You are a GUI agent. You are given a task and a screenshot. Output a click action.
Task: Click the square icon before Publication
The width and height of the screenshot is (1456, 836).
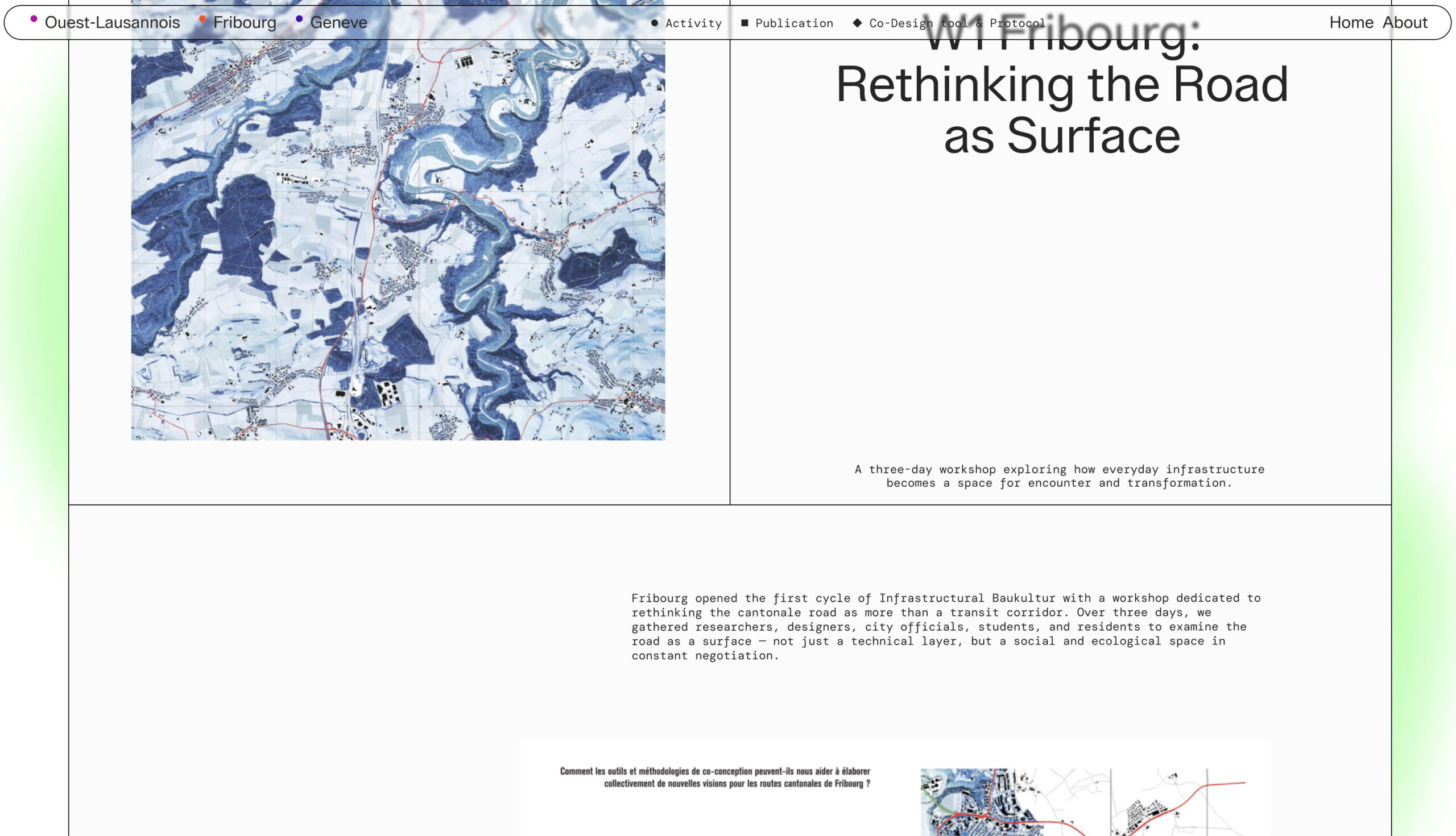tap(744, 23)
